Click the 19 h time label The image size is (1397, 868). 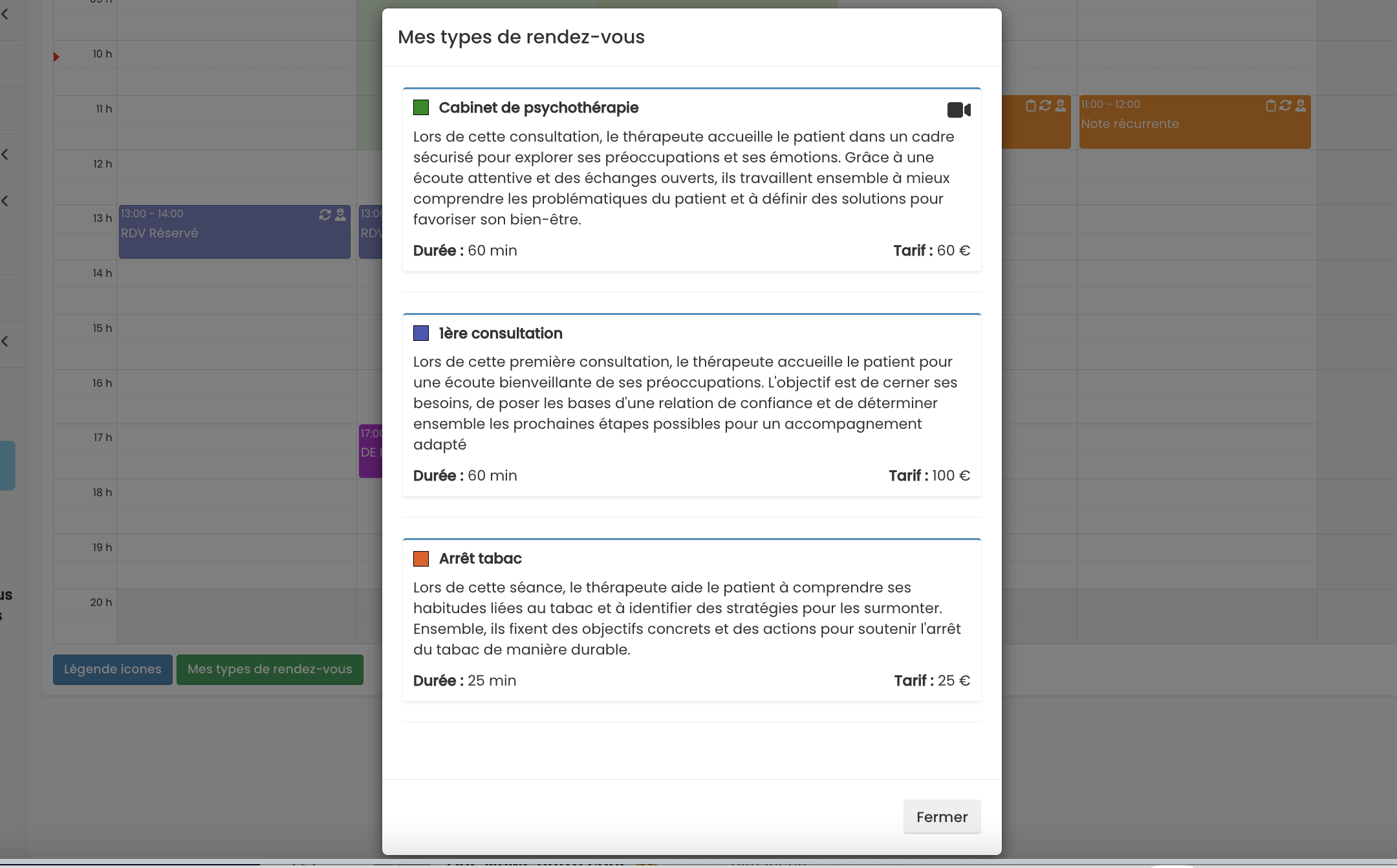(x=102, y=547)
